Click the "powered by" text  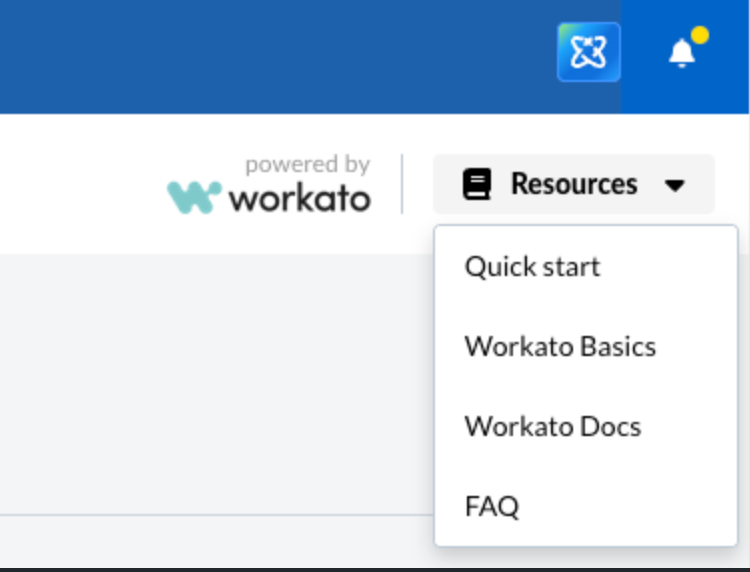[307, 164]
